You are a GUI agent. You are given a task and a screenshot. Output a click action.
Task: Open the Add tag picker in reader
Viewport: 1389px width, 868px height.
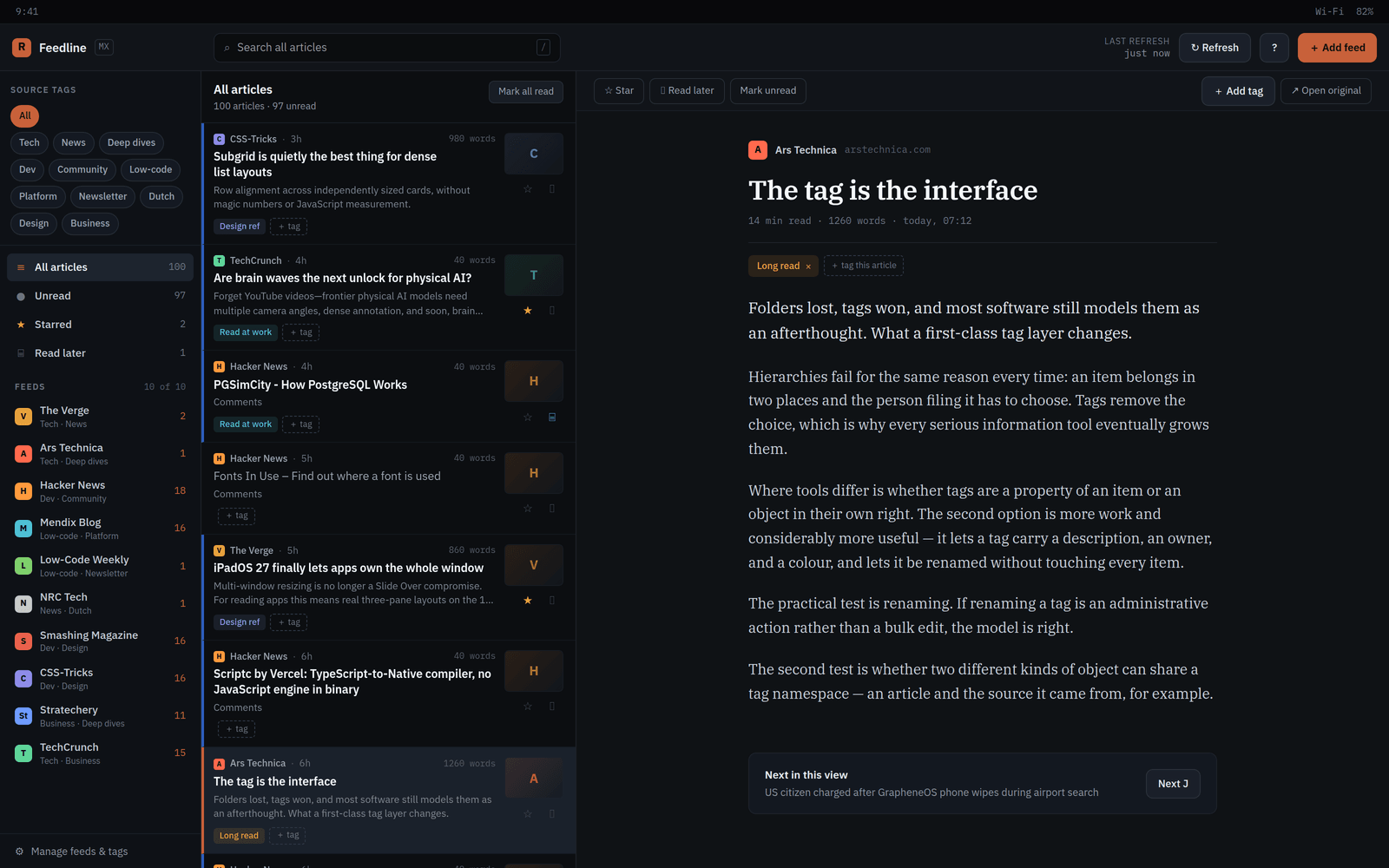(x=1238, y=91)
